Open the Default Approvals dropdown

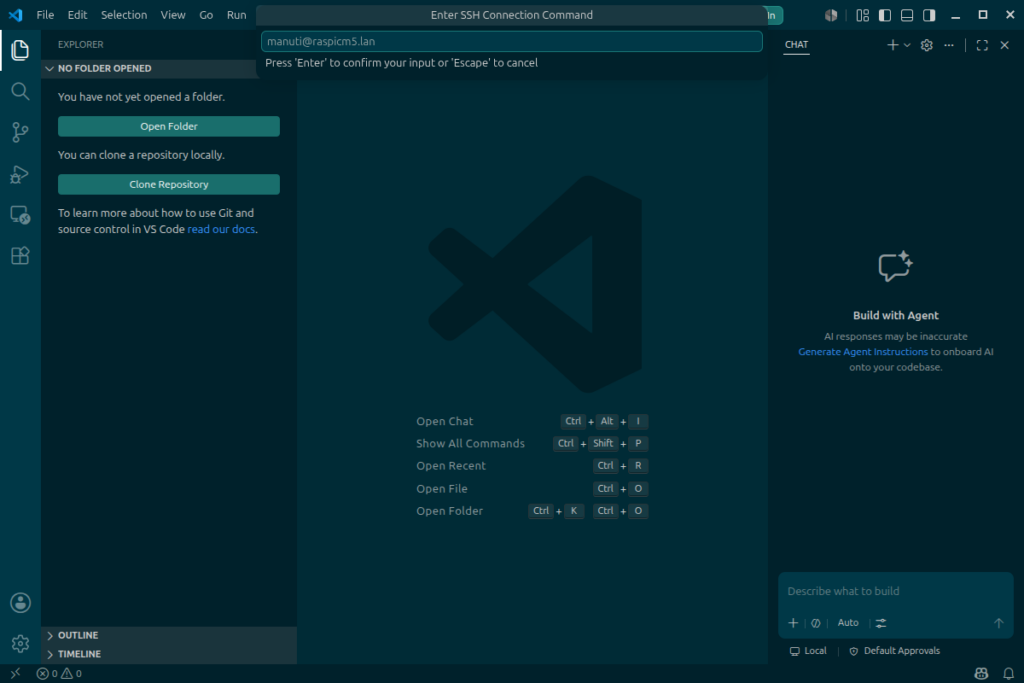(x=894, y=651)
